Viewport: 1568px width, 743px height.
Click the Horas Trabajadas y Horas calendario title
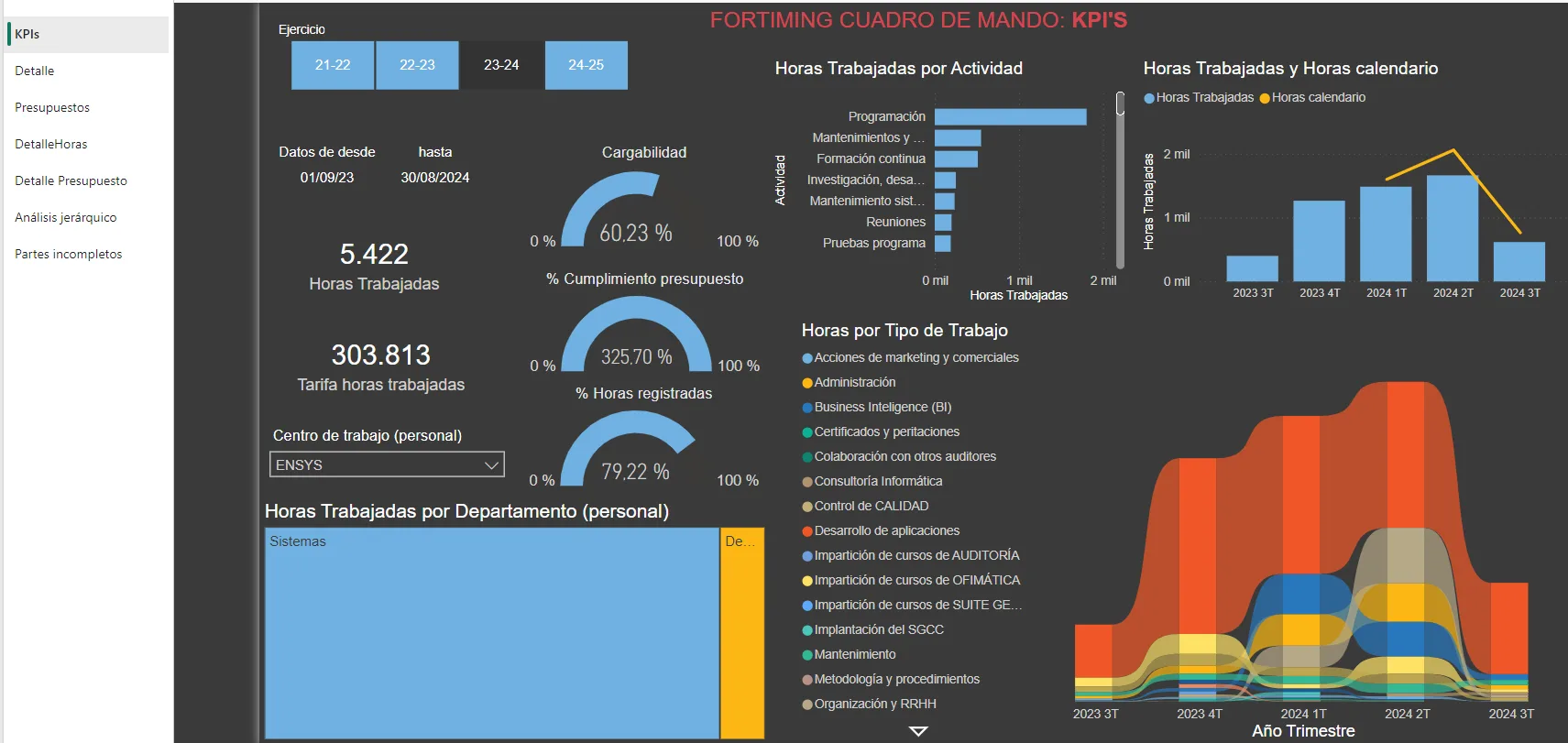[1290, 69]
